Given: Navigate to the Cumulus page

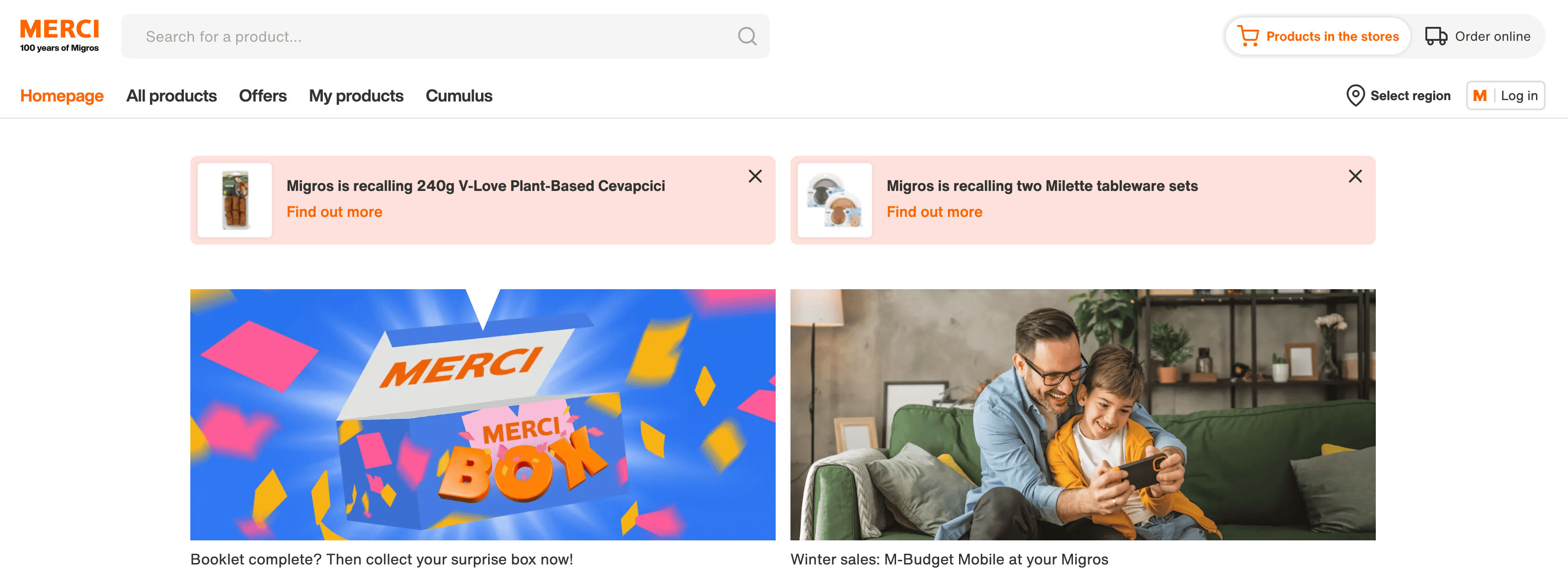Looking at the screenshot, I should pyautogui.click(x=458, y=95).
